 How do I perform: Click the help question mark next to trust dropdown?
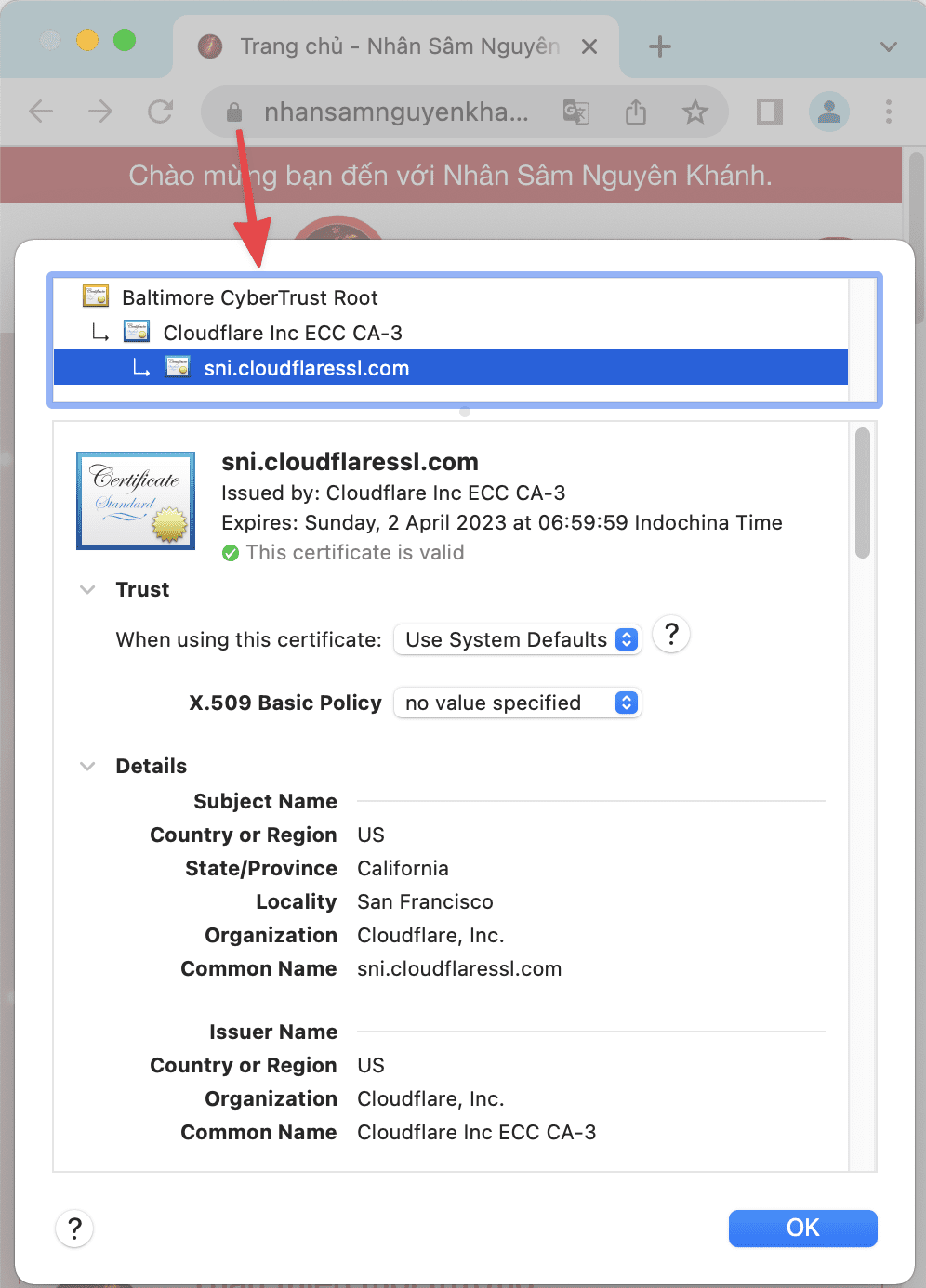click(670, 634)
